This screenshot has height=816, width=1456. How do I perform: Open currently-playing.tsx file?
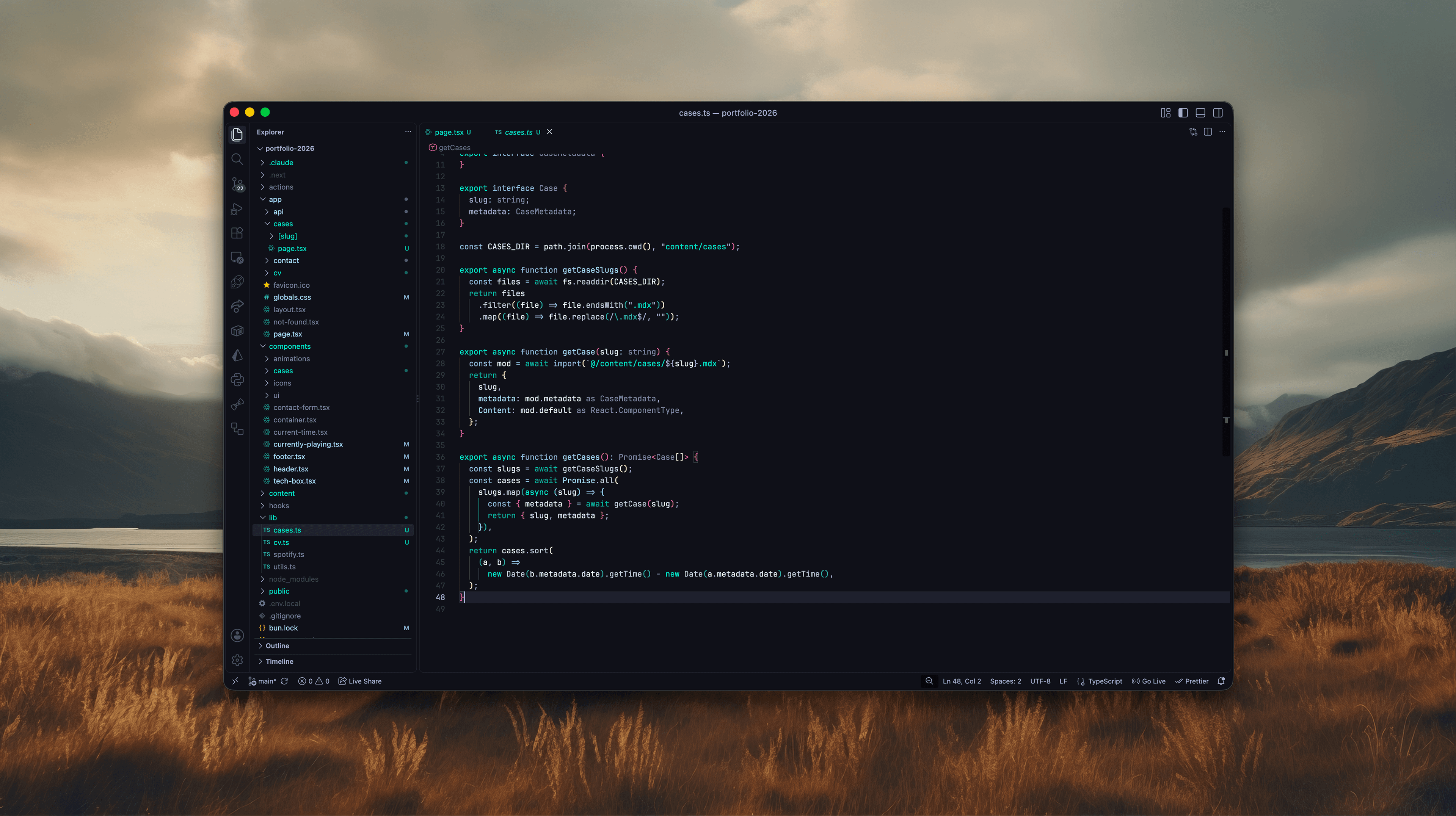334,444
